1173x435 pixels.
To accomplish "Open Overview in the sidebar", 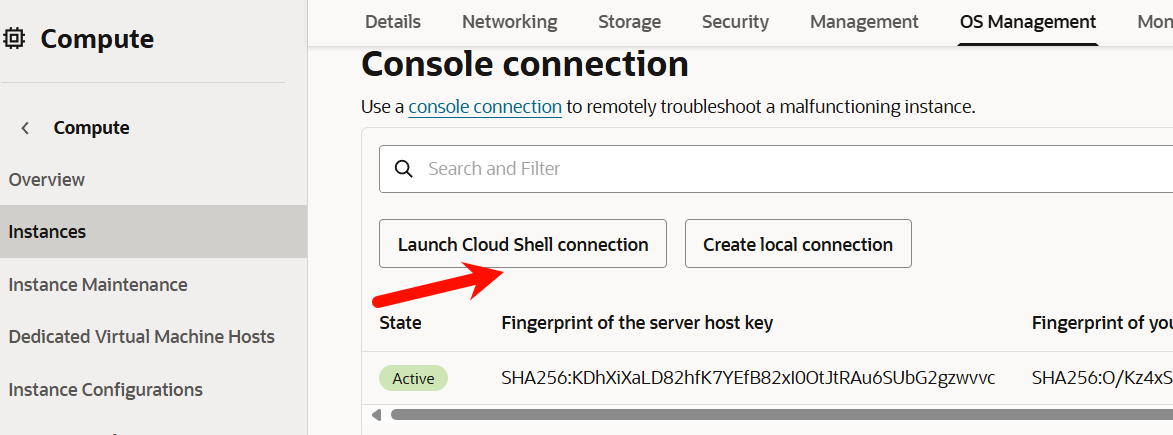I will click(x=47, y=180).
